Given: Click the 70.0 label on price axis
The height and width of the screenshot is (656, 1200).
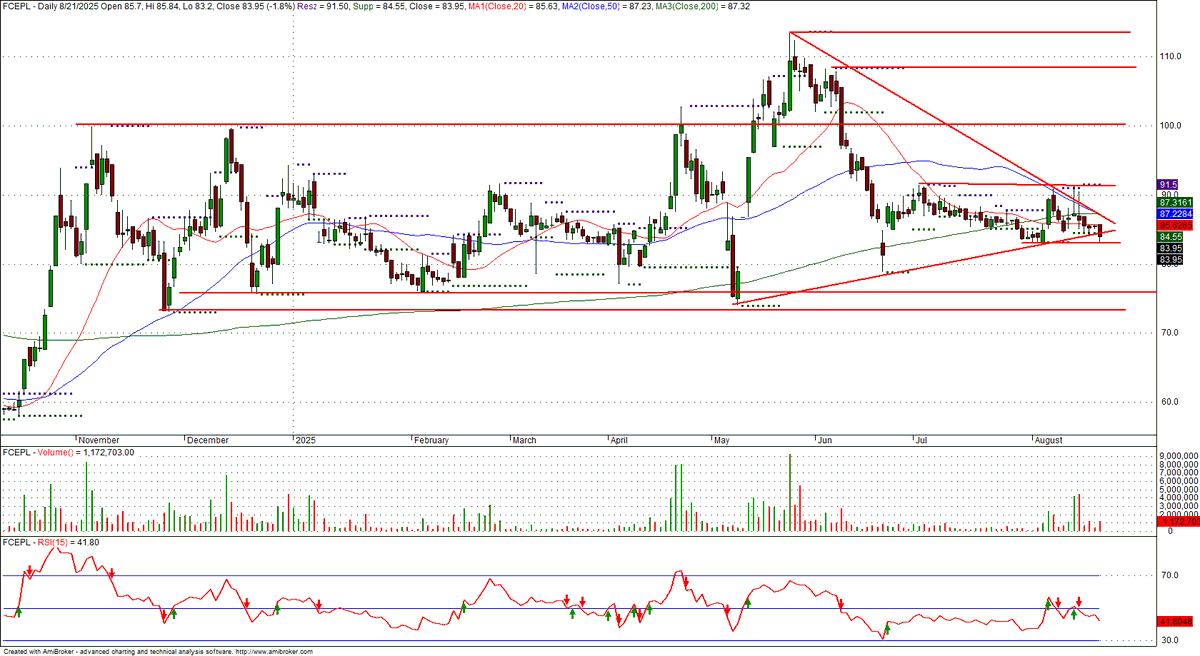Looking at the screenshot, I should coord(1169,333).
